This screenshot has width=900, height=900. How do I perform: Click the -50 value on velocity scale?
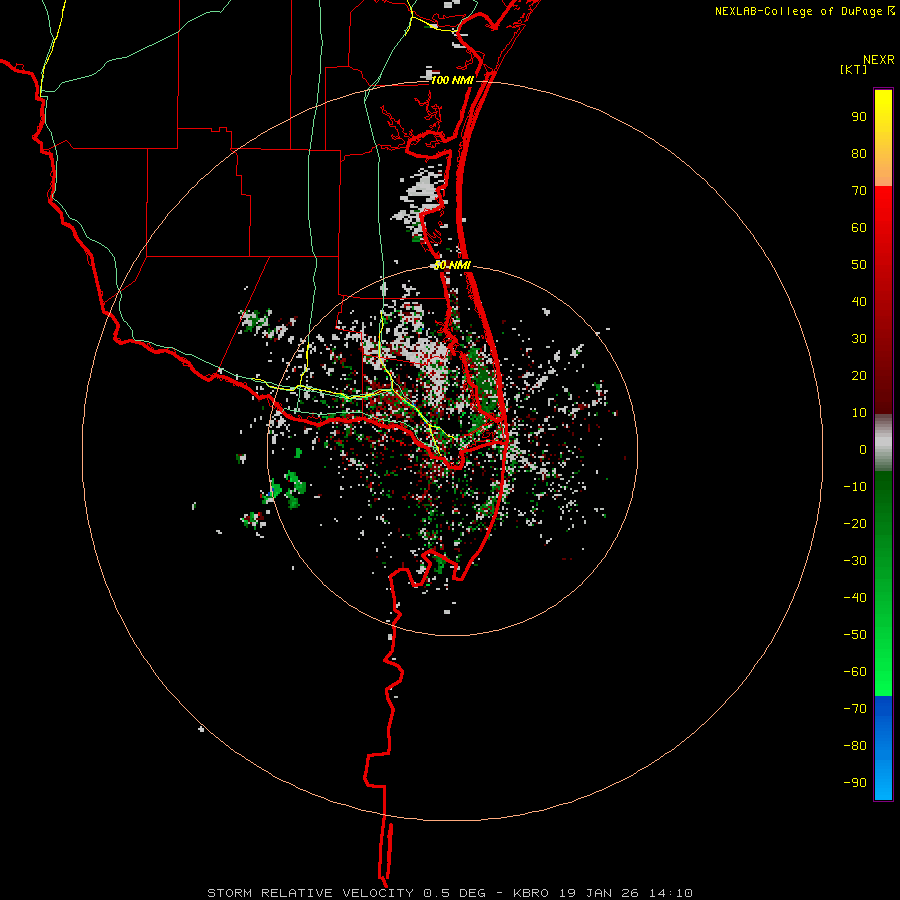855,635
